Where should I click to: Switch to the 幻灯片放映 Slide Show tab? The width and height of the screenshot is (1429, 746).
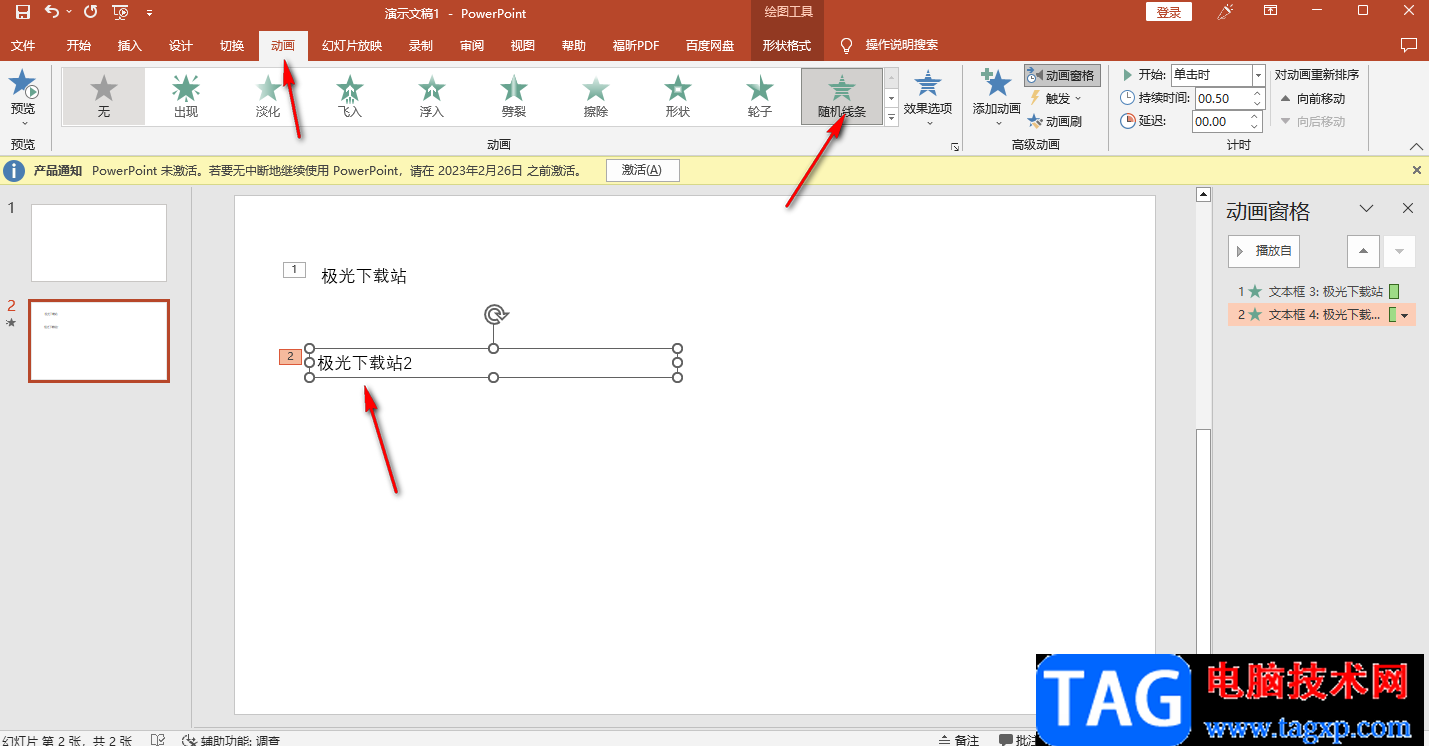pyautogui.click(x=352, y=45)
